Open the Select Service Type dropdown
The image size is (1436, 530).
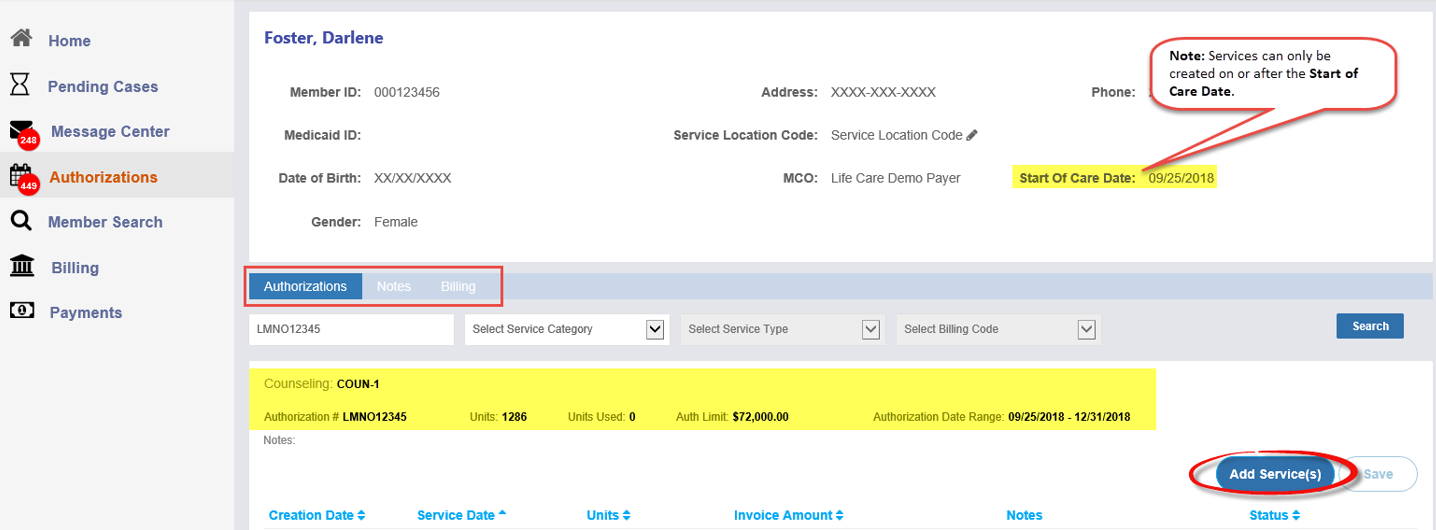pos(870,329)
